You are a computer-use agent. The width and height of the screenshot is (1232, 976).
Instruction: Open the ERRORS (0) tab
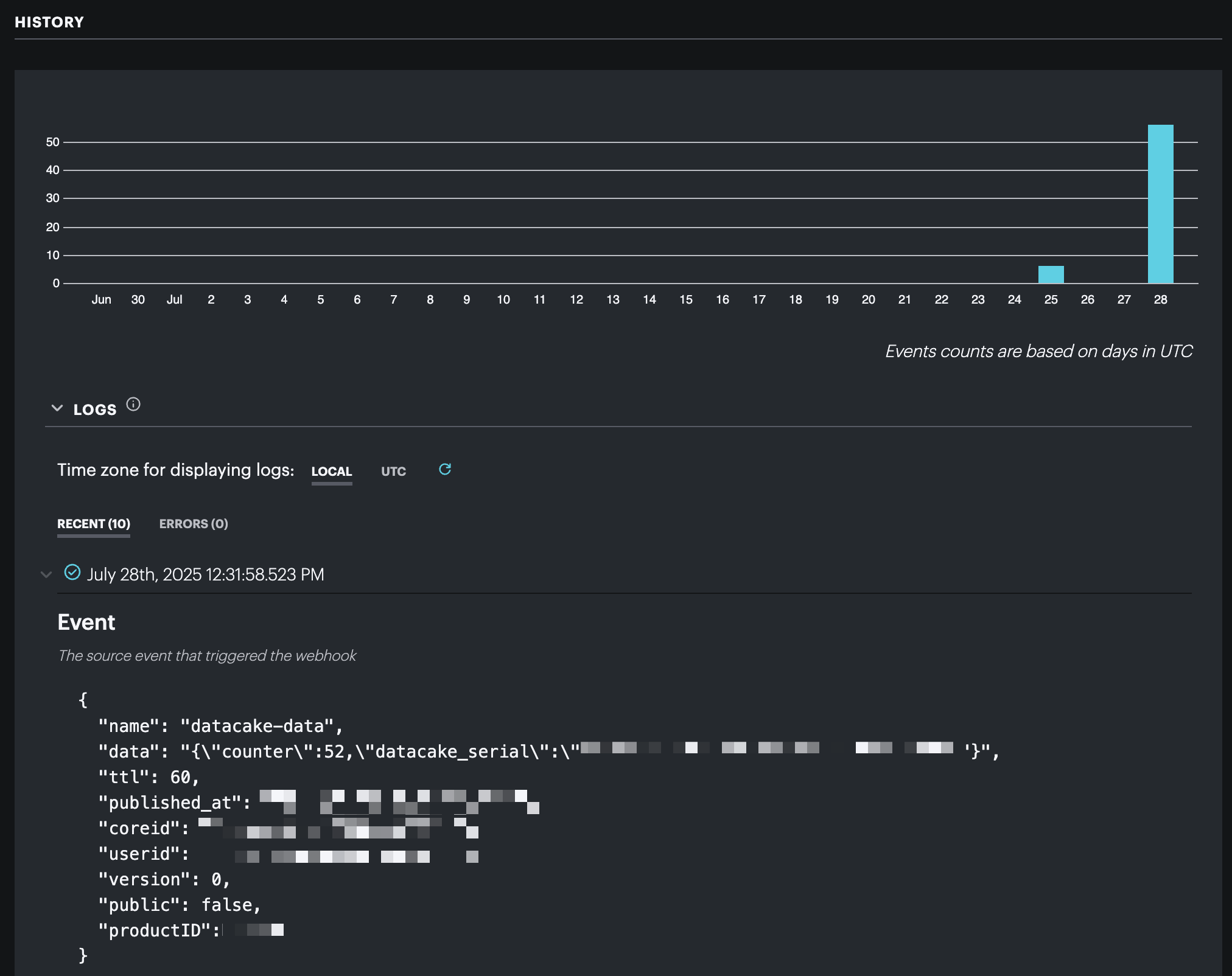194,524
